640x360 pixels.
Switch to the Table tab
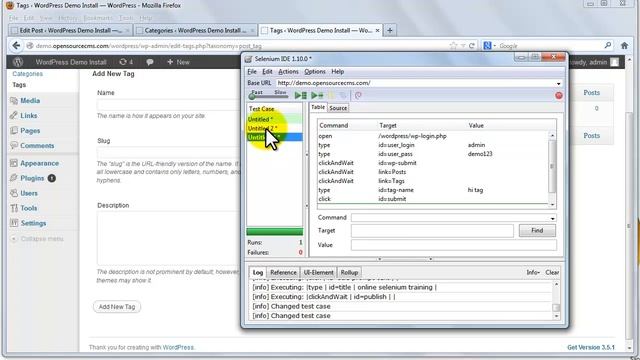(318, 107)
